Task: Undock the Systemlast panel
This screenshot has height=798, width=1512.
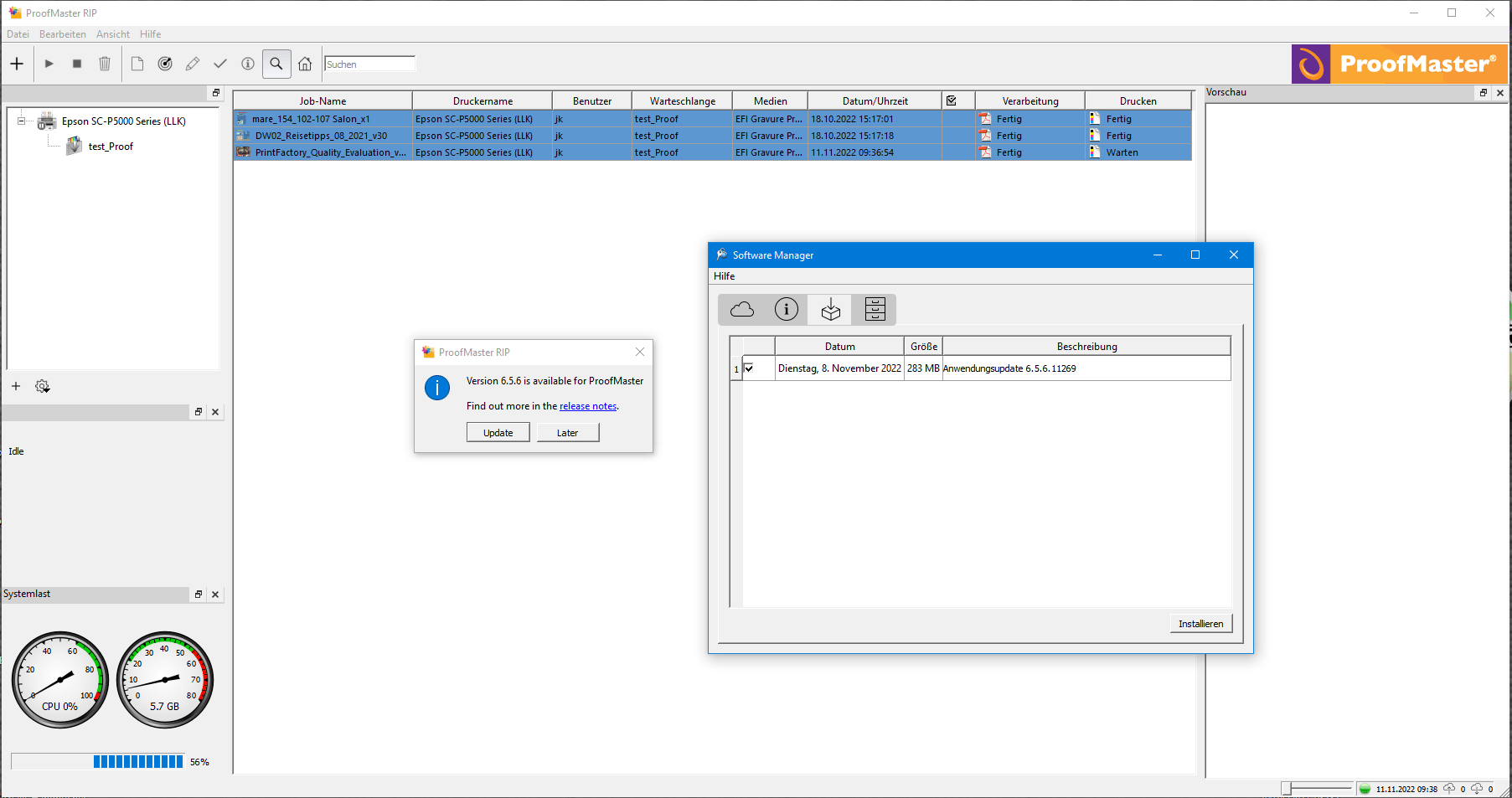Action: (199, 595)
